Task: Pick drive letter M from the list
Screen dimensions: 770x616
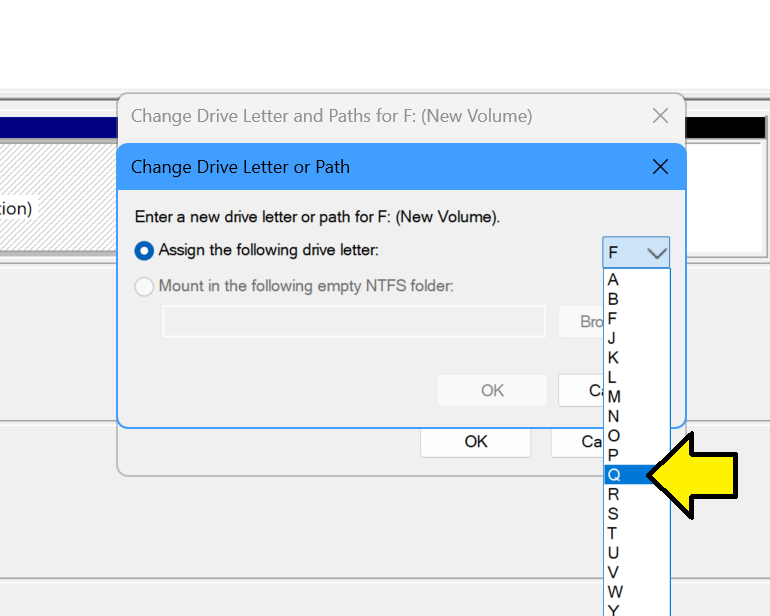Action: [x=614, y=397]
